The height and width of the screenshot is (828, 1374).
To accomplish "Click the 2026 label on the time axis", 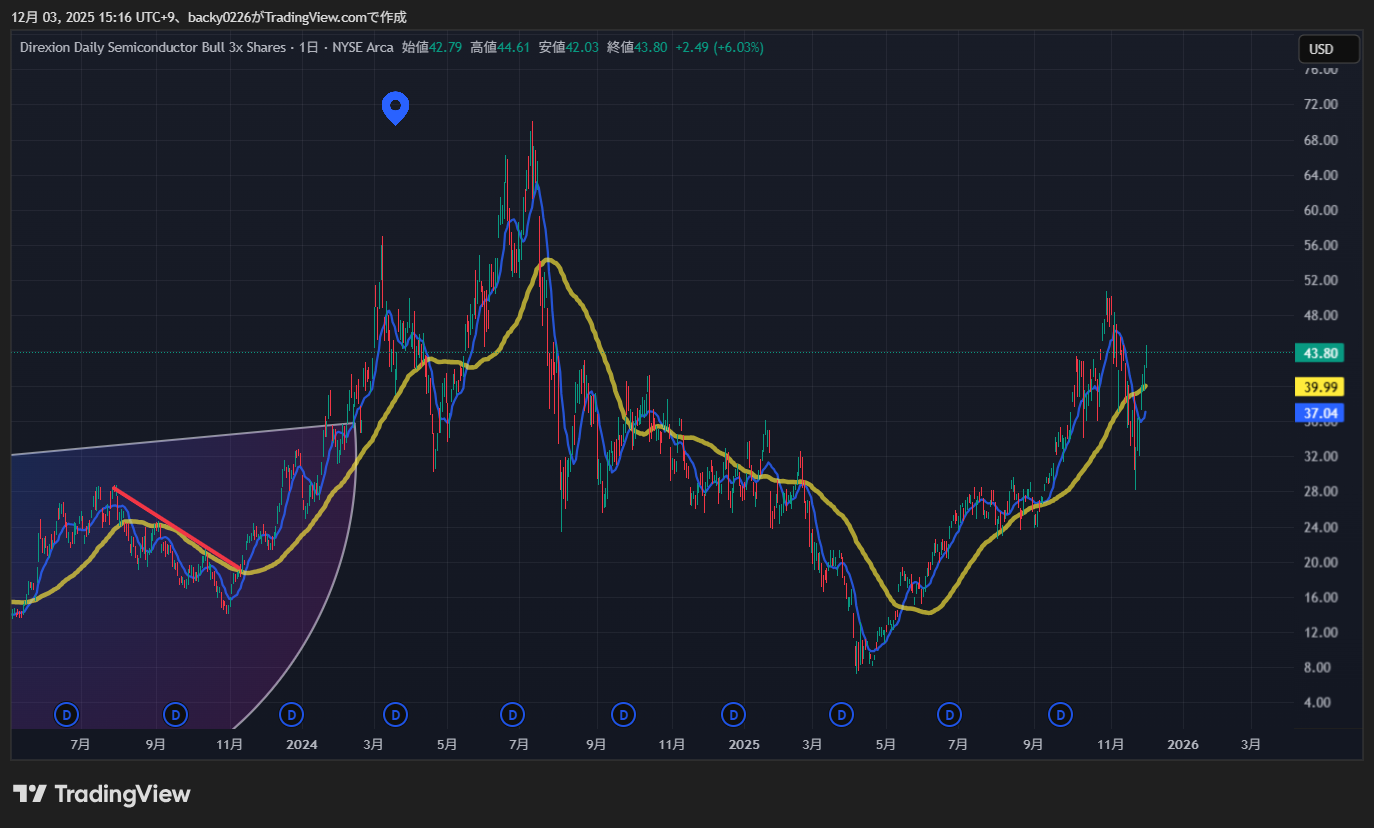I will [1183, 745].
